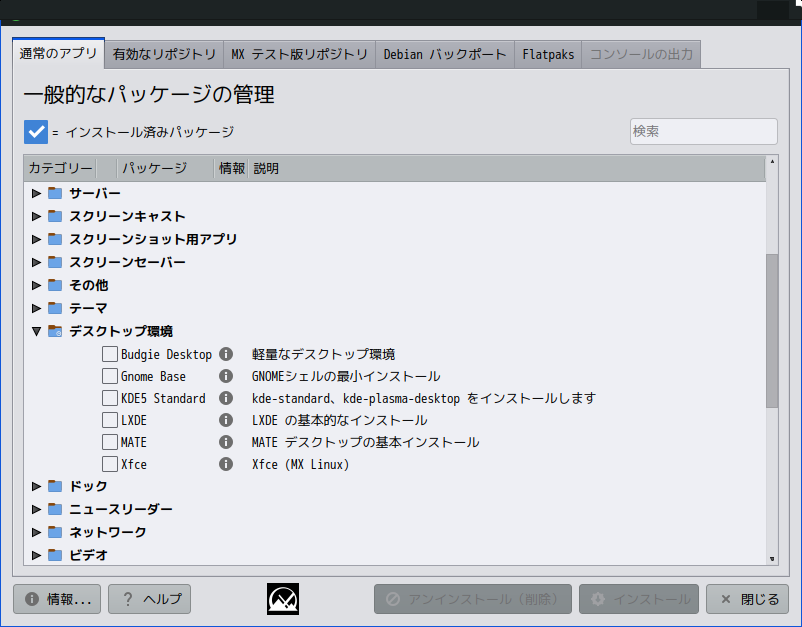This screenshot has height=627, width=802.
Task: Open ヘルプ button
Action: pyautogui.click(x=149, y=599)
